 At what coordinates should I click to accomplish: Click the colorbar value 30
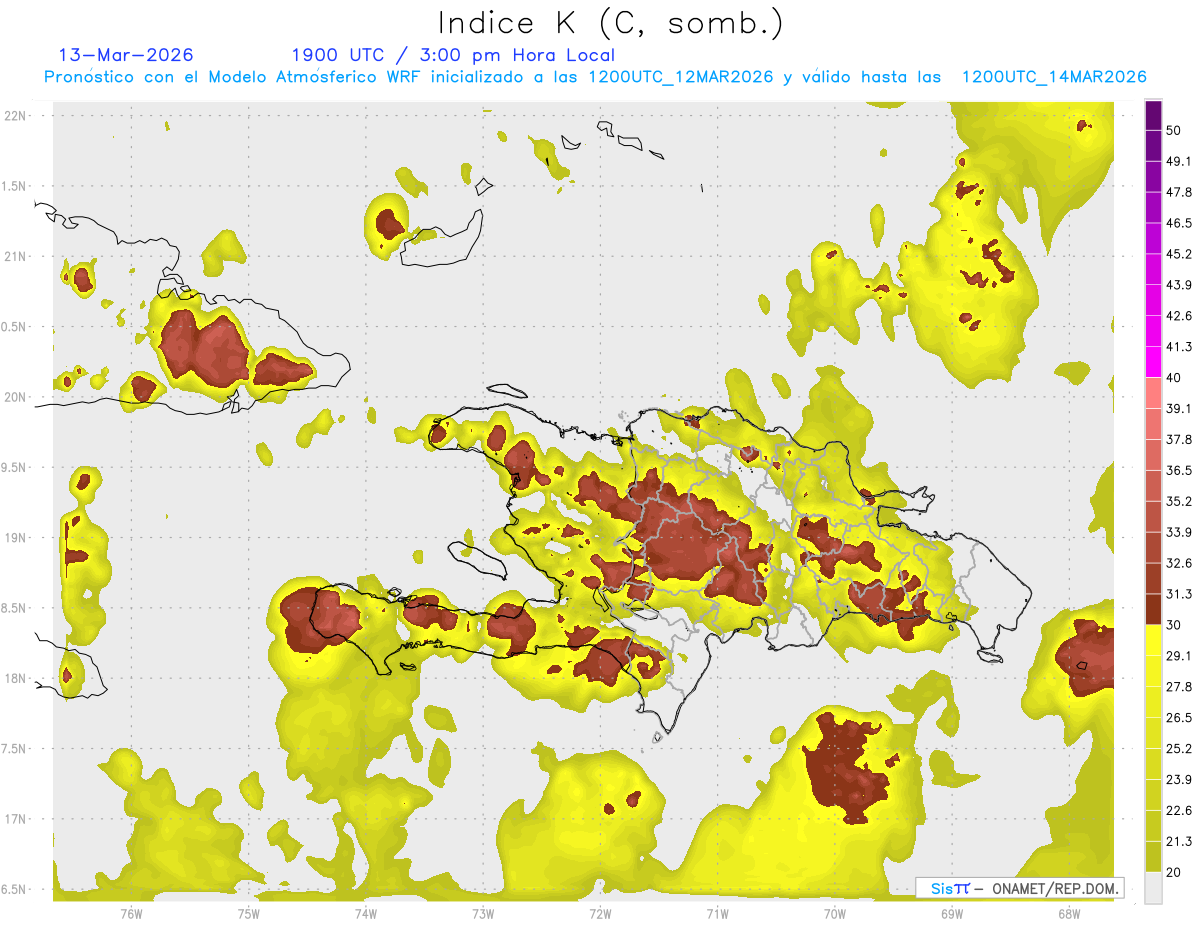tap(1174, 625)
